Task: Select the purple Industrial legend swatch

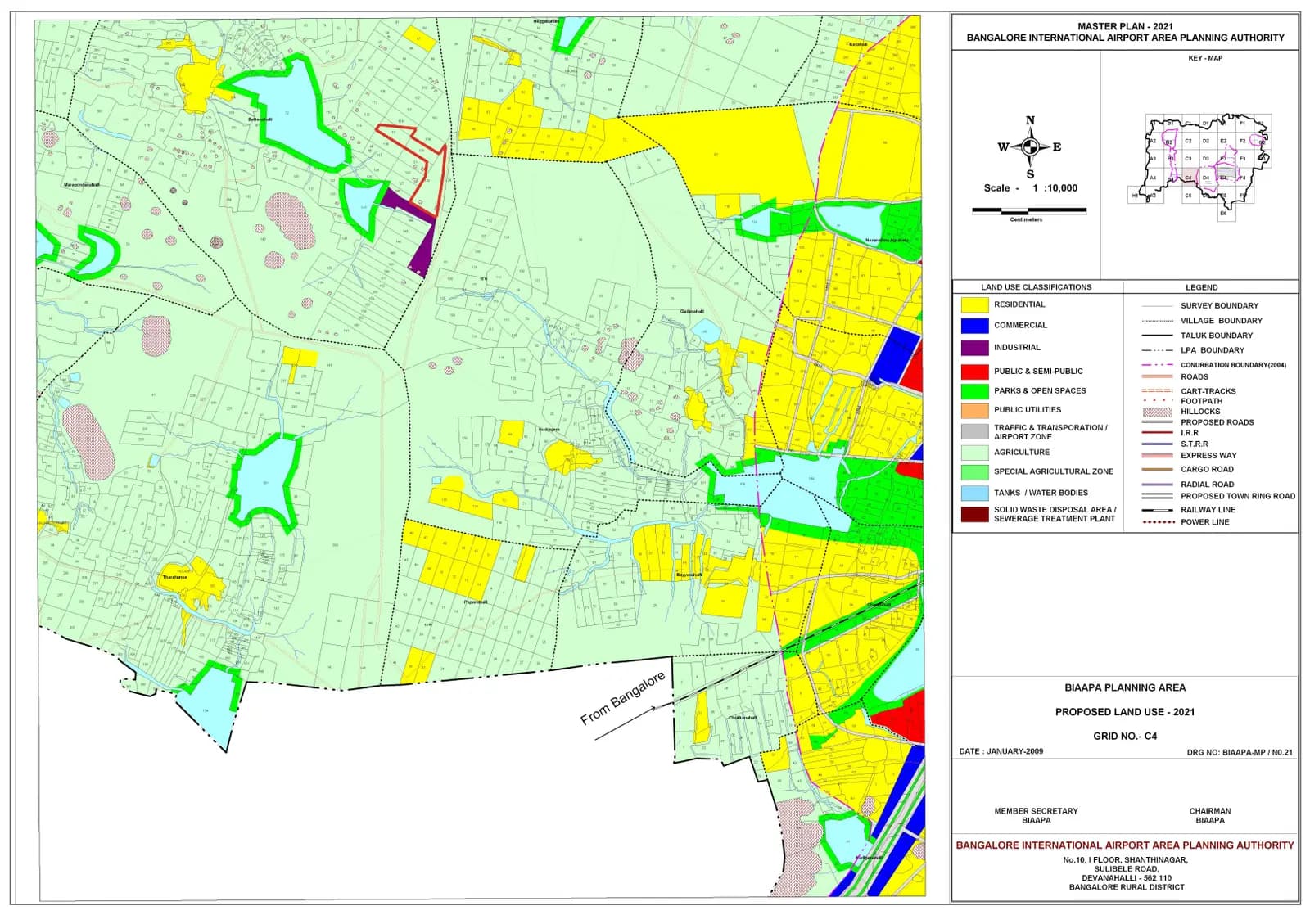Action: click(x=974, y=348)
